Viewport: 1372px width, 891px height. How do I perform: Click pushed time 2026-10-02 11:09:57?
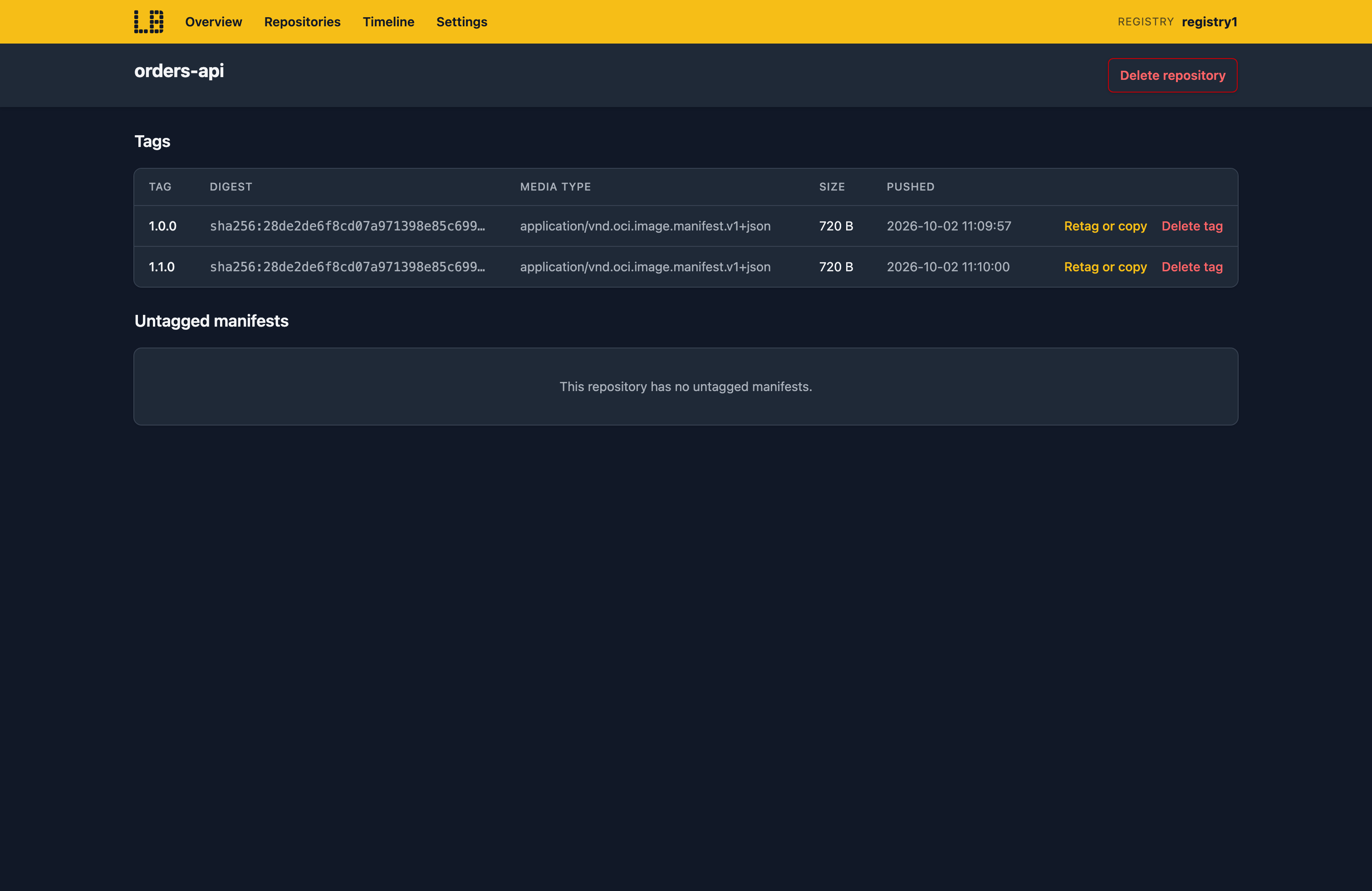point(948,226)
